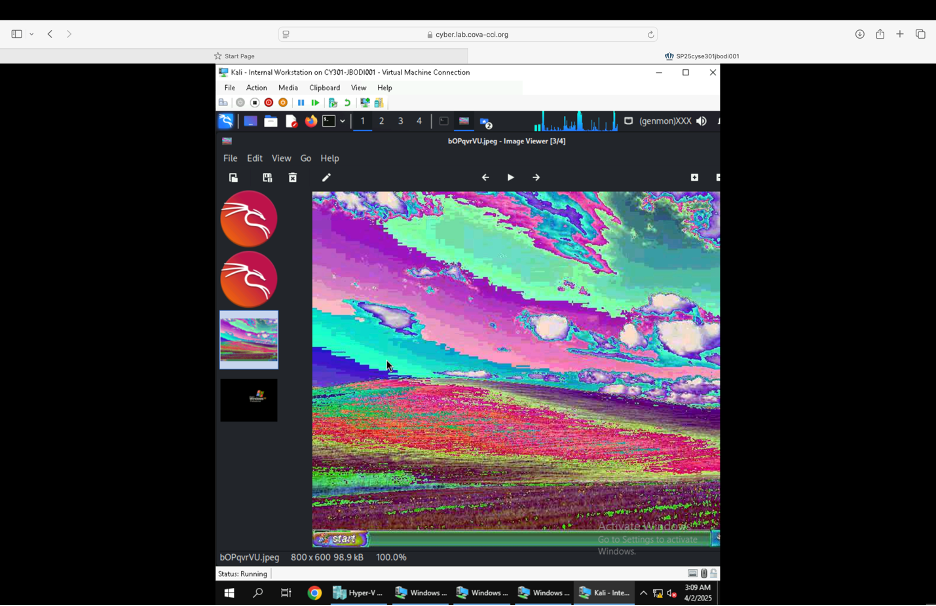Select the Windows logo thumbnail in sidebar

coord(249,399)
